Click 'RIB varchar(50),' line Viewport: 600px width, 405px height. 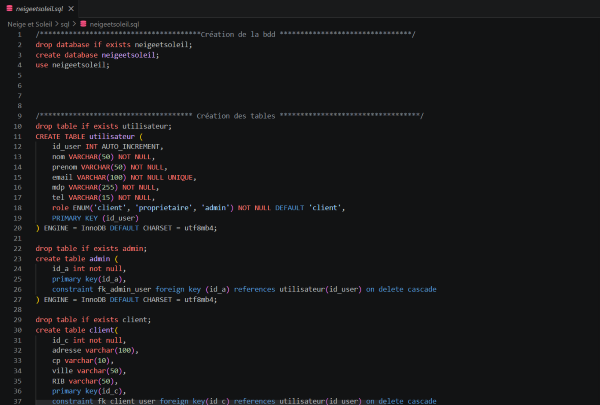click(85, 381)
